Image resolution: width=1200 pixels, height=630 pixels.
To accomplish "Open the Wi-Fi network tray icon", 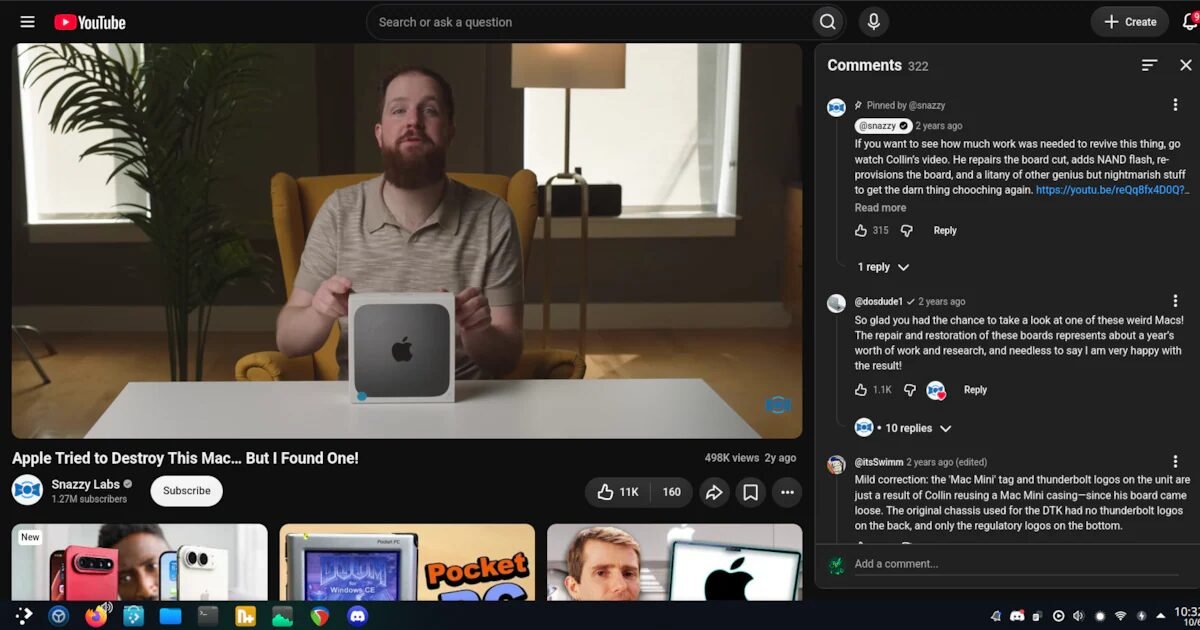I will 1121,616.
